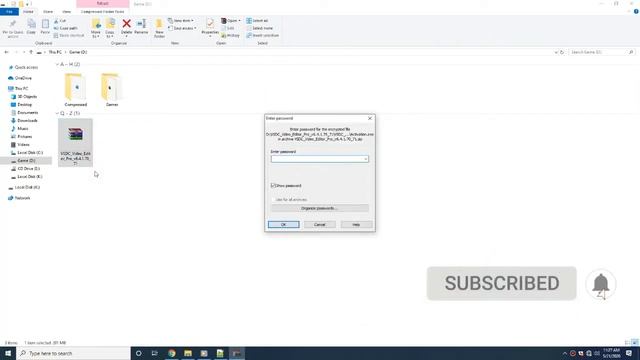
Task: Select CD Drive (E:) in navigation pane
Action: coord(28,169)
